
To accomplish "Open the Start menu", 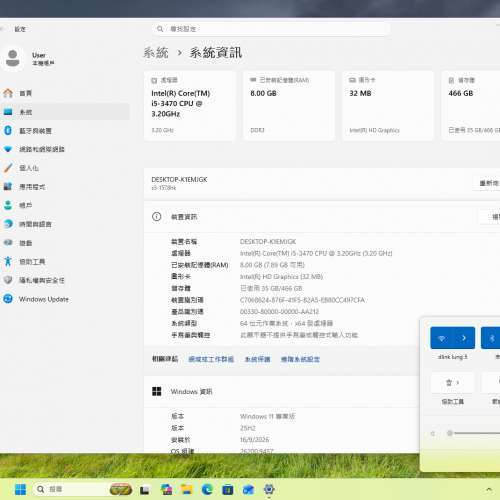I will 20,489.
